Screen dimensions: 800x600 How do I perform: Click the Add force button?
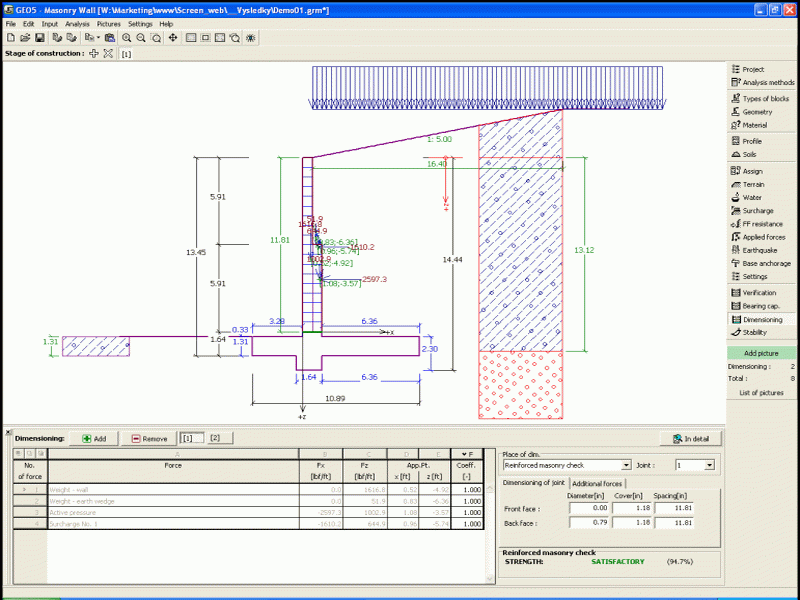[x=96, y=437]
